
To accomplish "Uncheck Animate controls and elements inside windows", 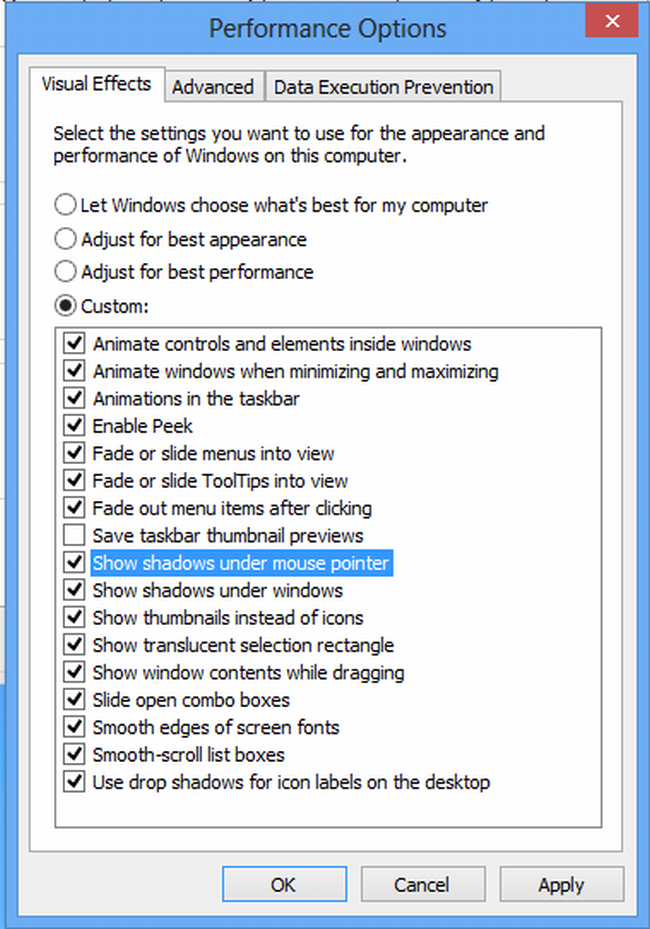I will click(x=74, y=343).
